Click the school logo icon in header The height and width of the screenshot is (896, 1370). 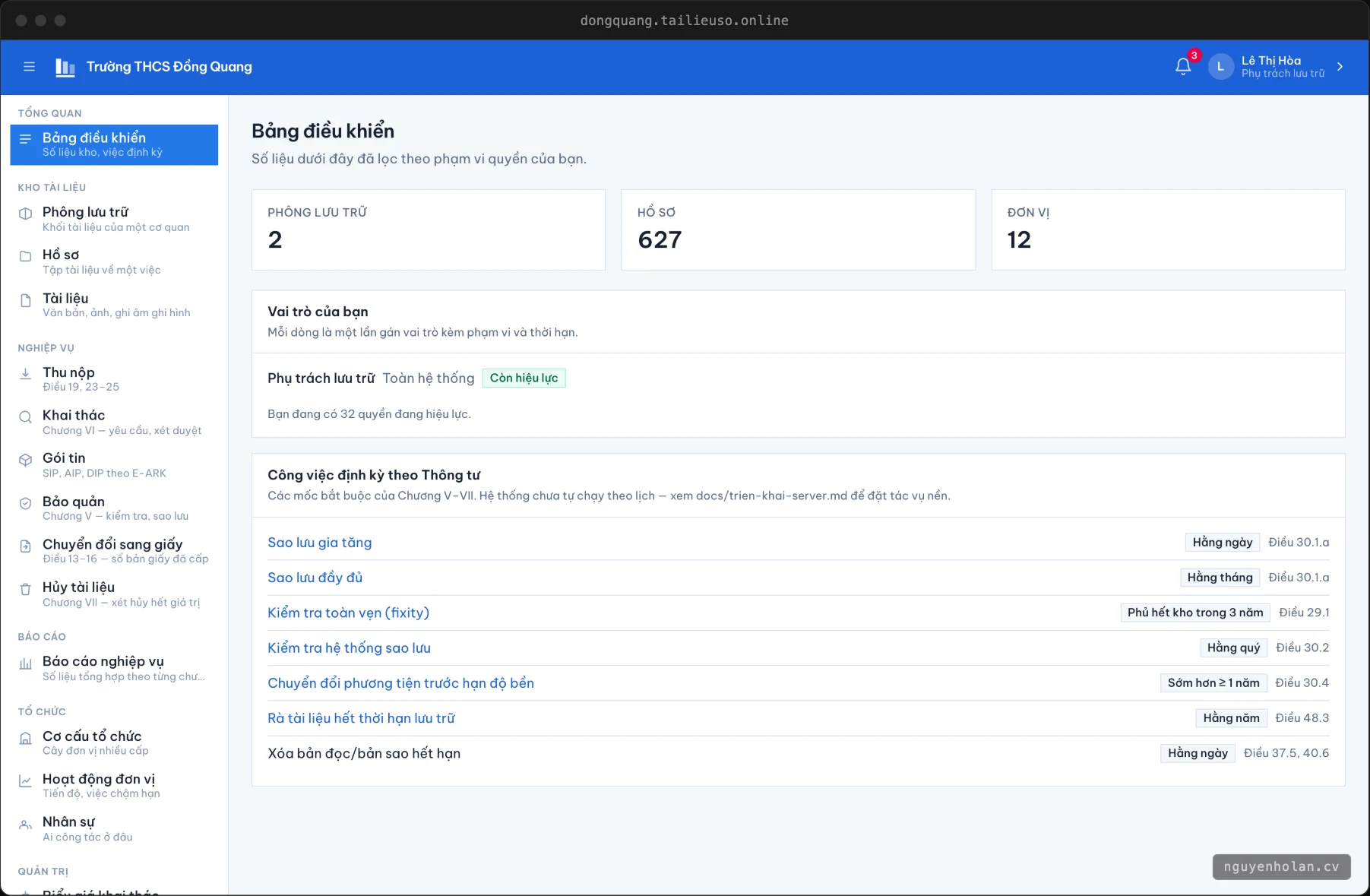tap(65, 67)
